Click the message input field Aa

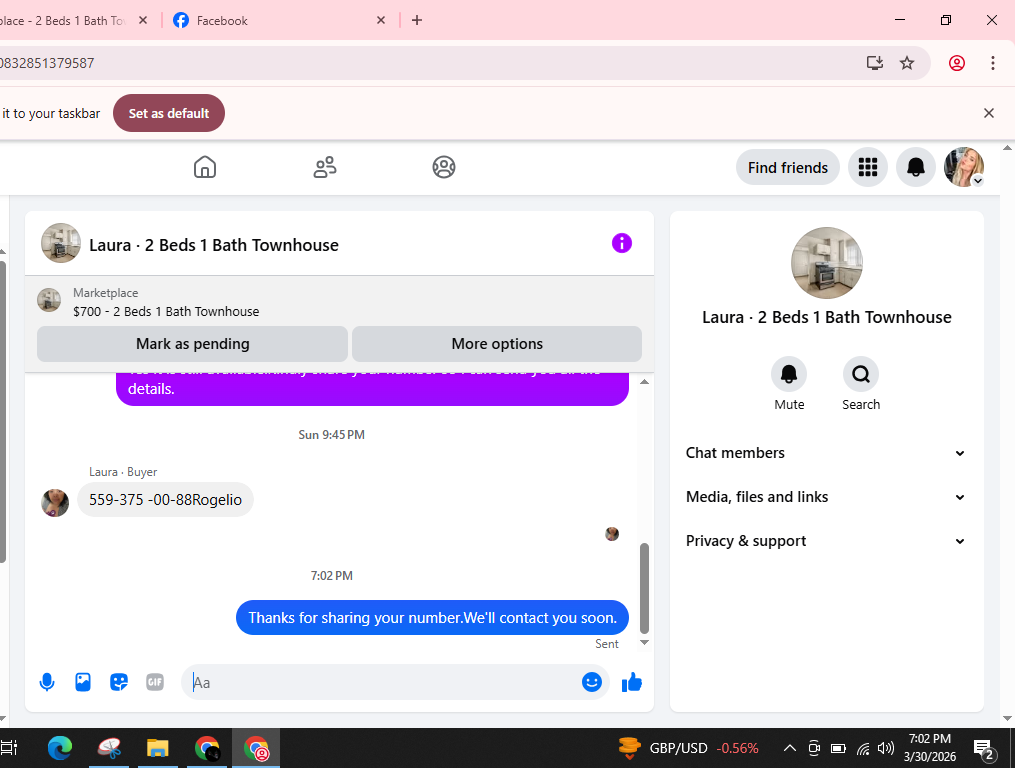pos(382,682)
